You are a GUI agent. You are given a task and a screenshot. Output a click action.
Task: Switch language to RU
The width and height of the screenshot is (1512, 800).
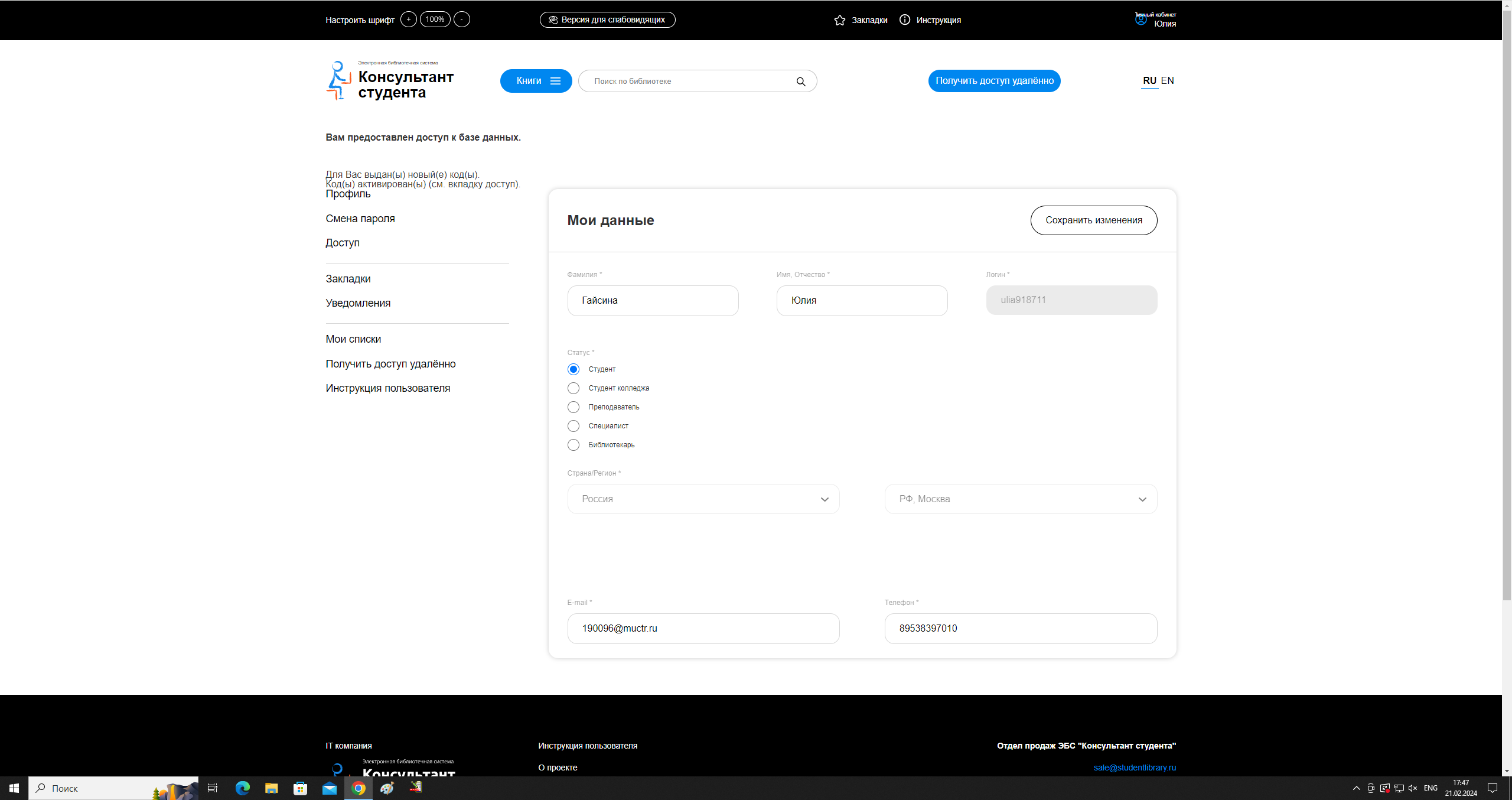click(x=1149, y=80)
